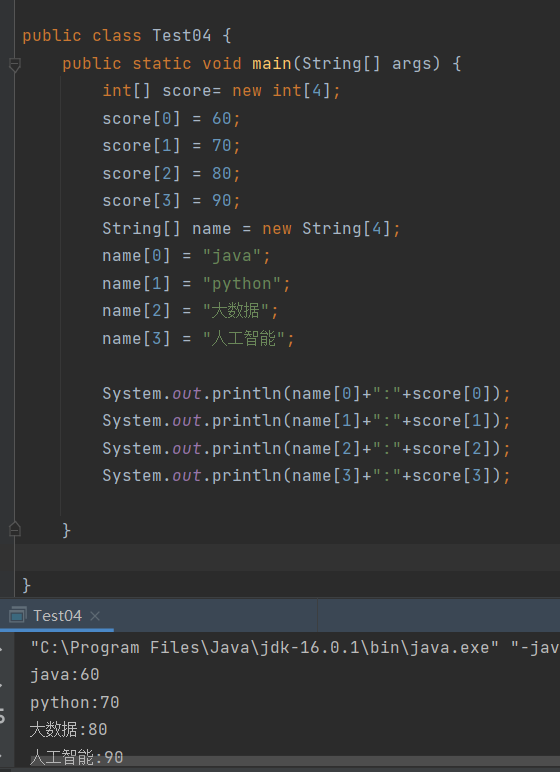560x772 pixels.
Task: Click the 'score[1] = 70;' line
Action: point(171,146)
